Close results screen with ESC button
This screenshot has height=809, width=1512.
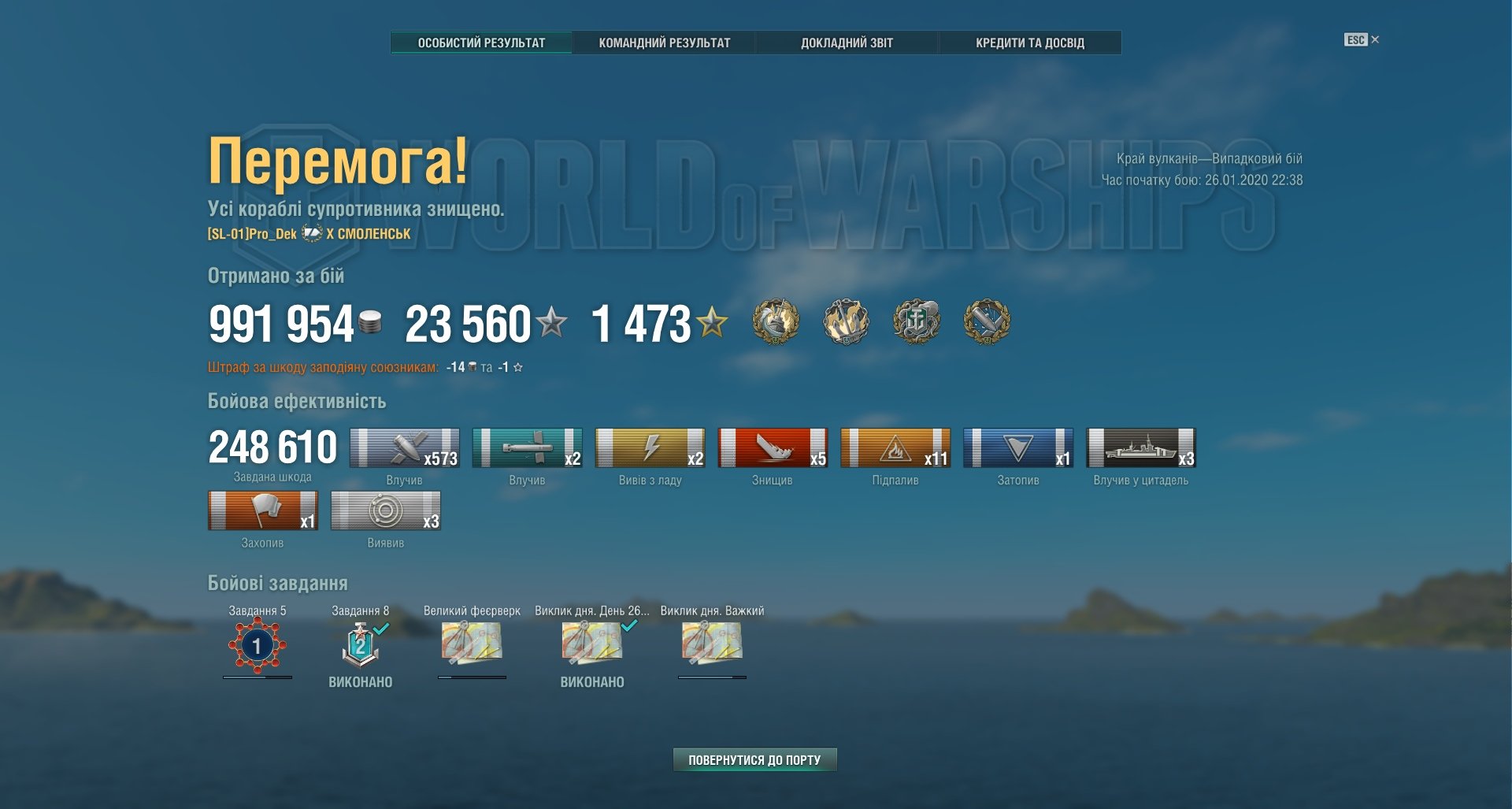(x=1361, y=40)
